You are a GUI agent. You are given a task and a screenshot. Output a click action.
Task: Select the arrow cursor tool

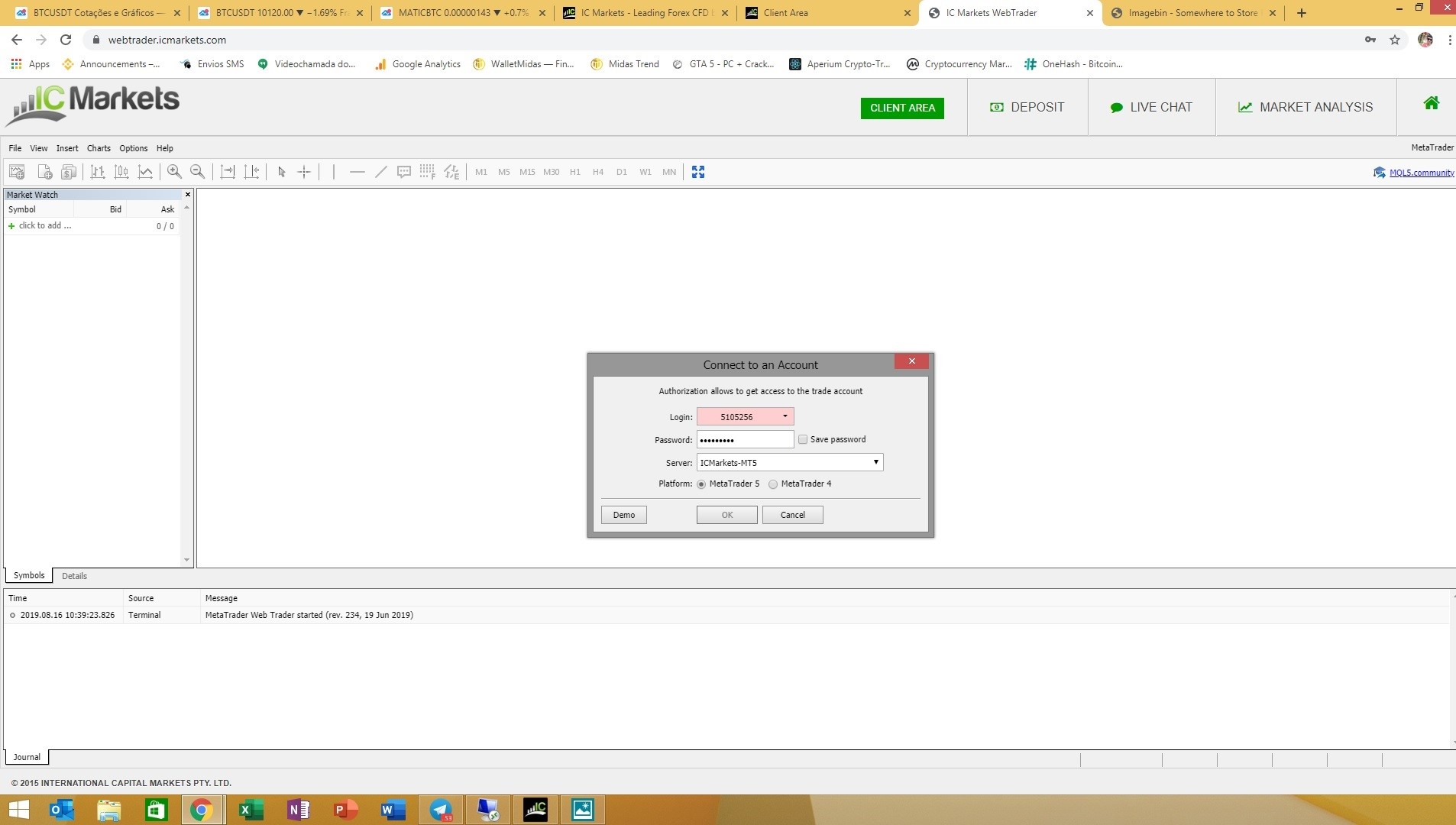281,172
